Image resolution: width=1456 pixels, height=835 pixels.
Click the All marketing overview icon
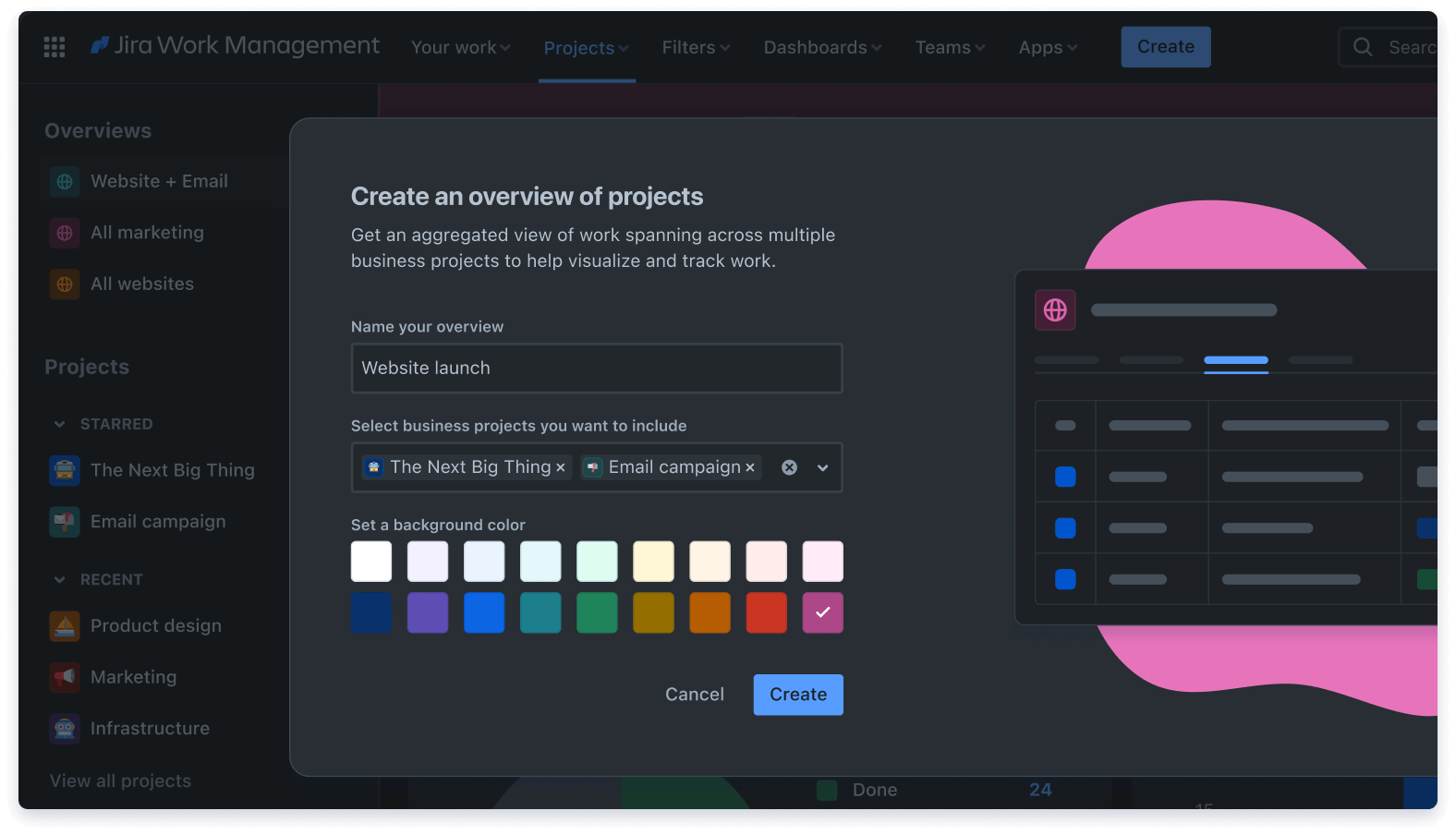pyautogui.click(x=65, y=233)
